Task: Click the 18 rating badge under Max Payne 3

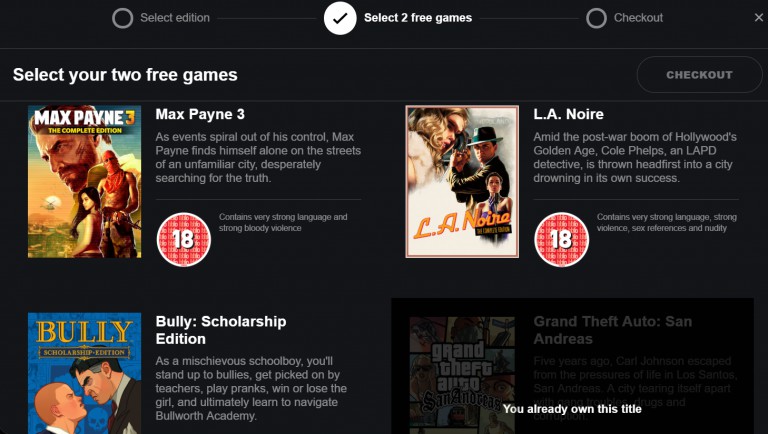Action: (184, 240)
